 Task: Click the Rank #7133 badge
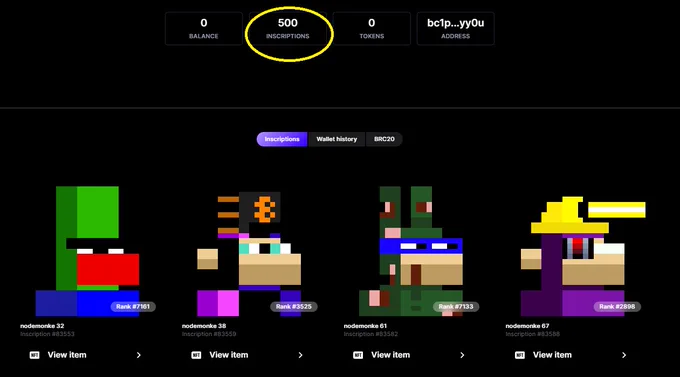pos(456,306)
